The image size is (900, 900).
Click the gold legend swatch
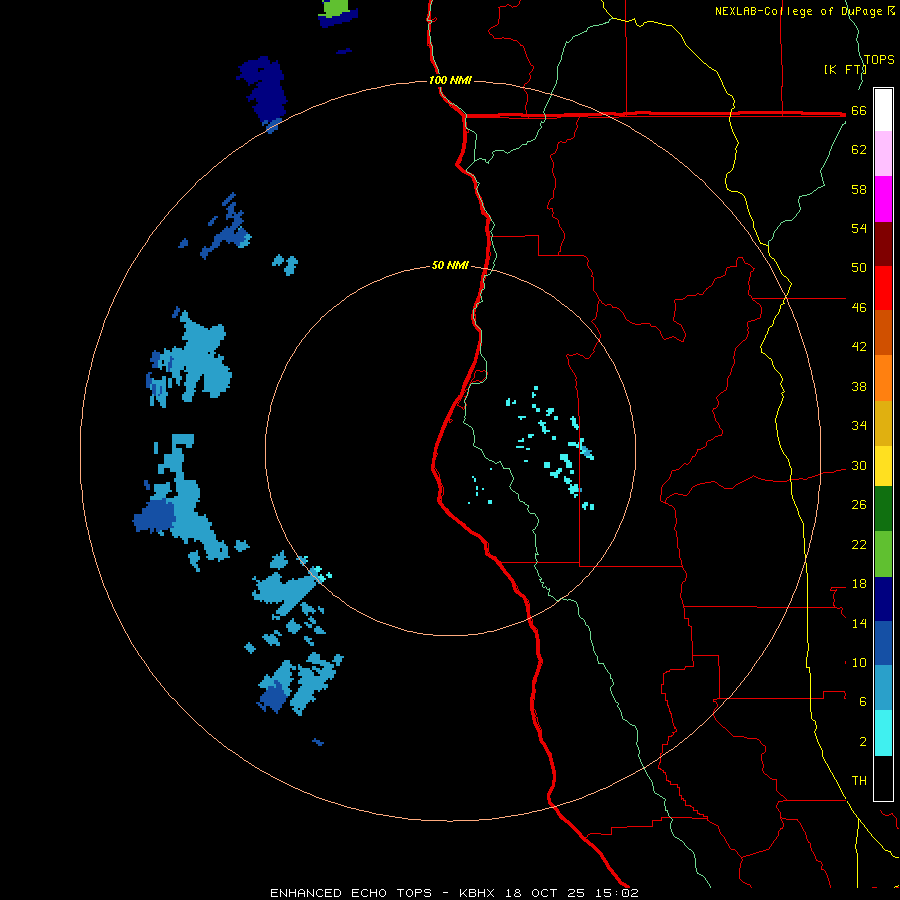point(883,423)
